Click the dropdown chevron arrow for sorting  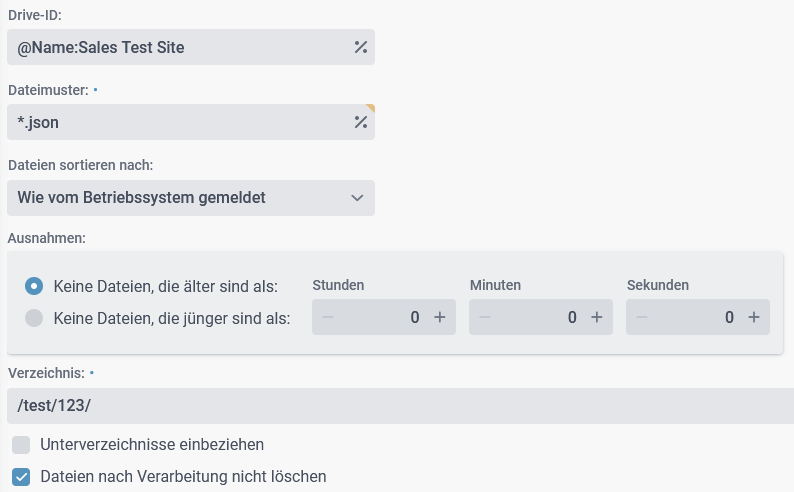click(x=358, y=198)
